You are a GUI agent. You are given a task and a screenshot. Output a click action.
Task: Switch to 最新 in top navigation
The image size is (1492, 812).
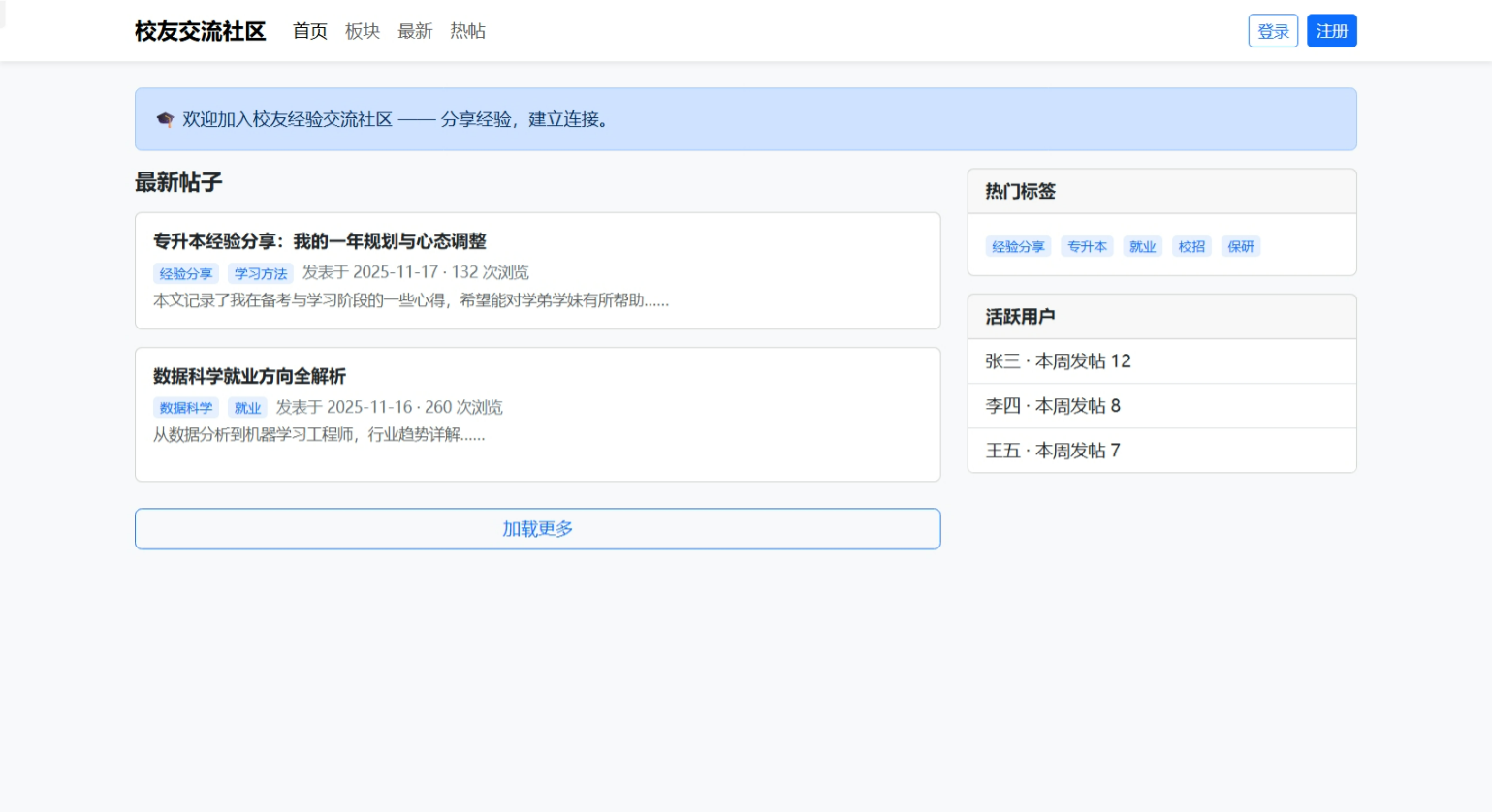pos(415,31)
